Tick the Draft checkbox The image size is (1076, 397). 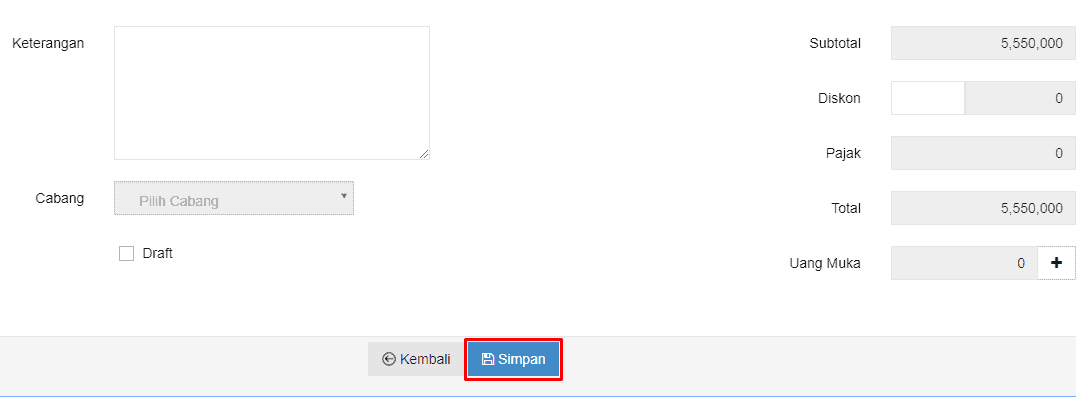tap(126, 254)
